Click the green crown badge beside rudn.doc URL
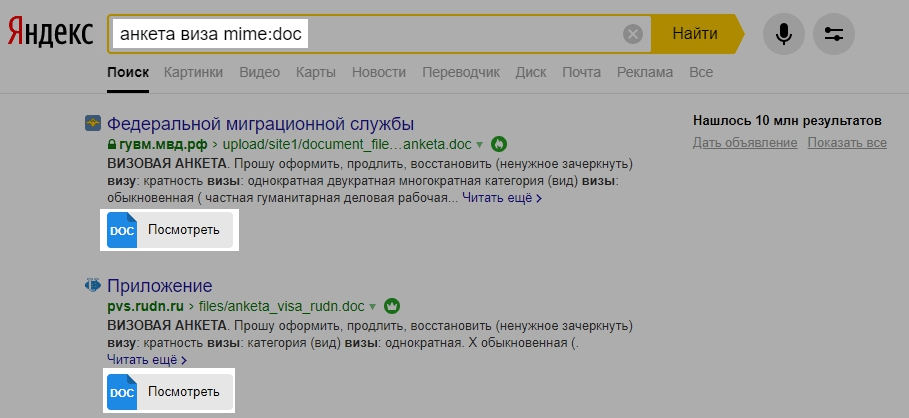The width and height of the screenshot is (909, 418). [392, 306]
